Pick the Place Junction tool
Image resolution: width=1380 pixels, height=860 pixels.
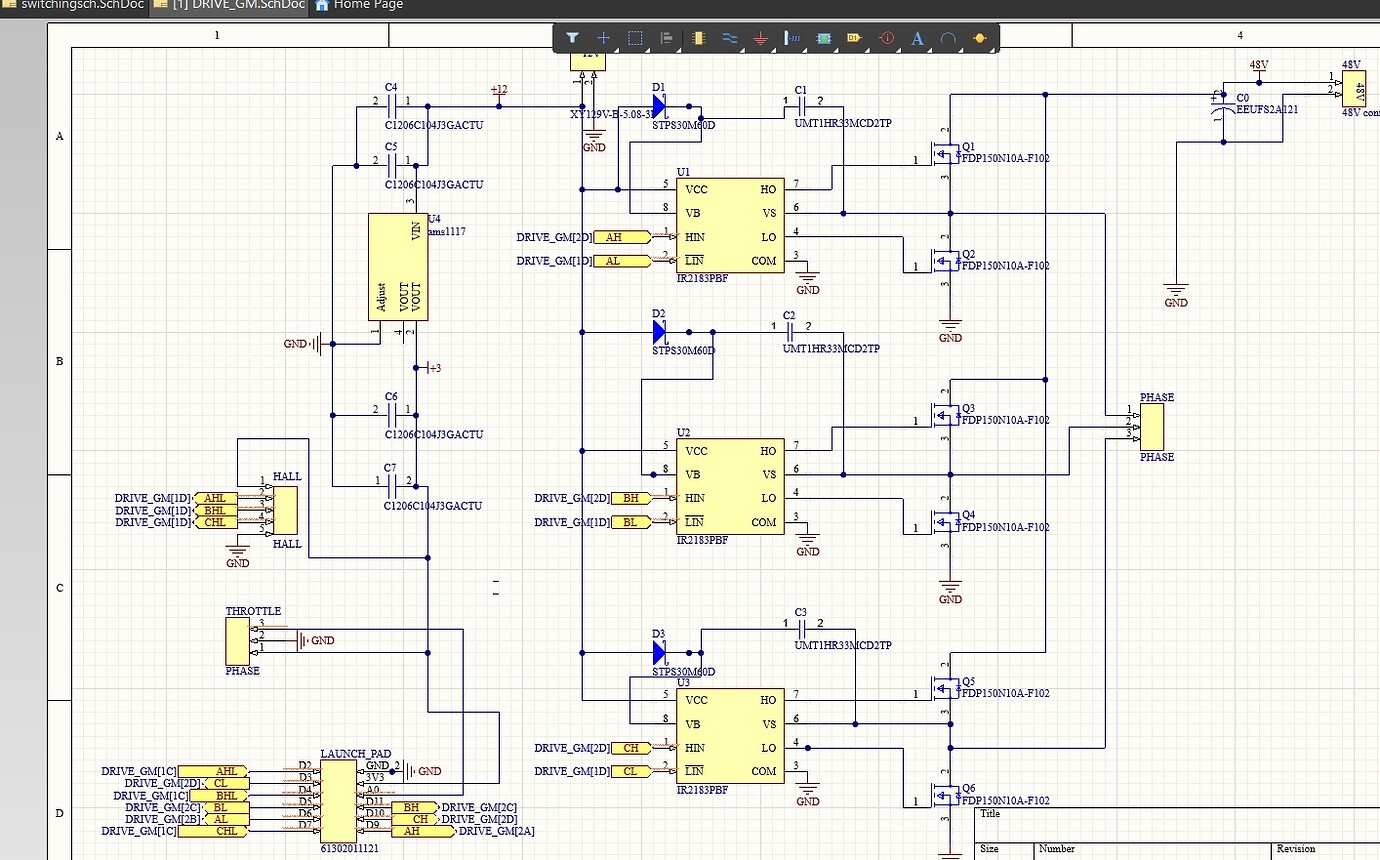tap(979, 38)
